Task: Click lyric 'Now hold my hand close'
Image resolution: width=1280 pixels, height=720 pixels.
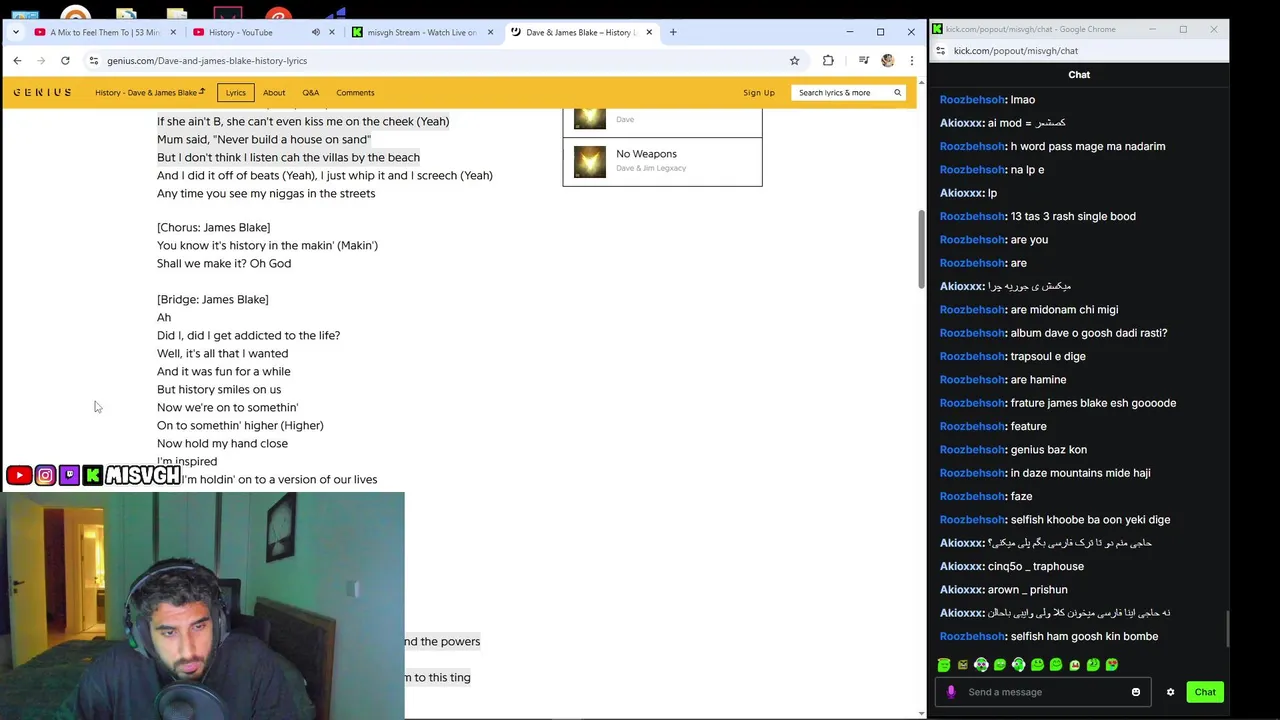Action: point(222,443)
